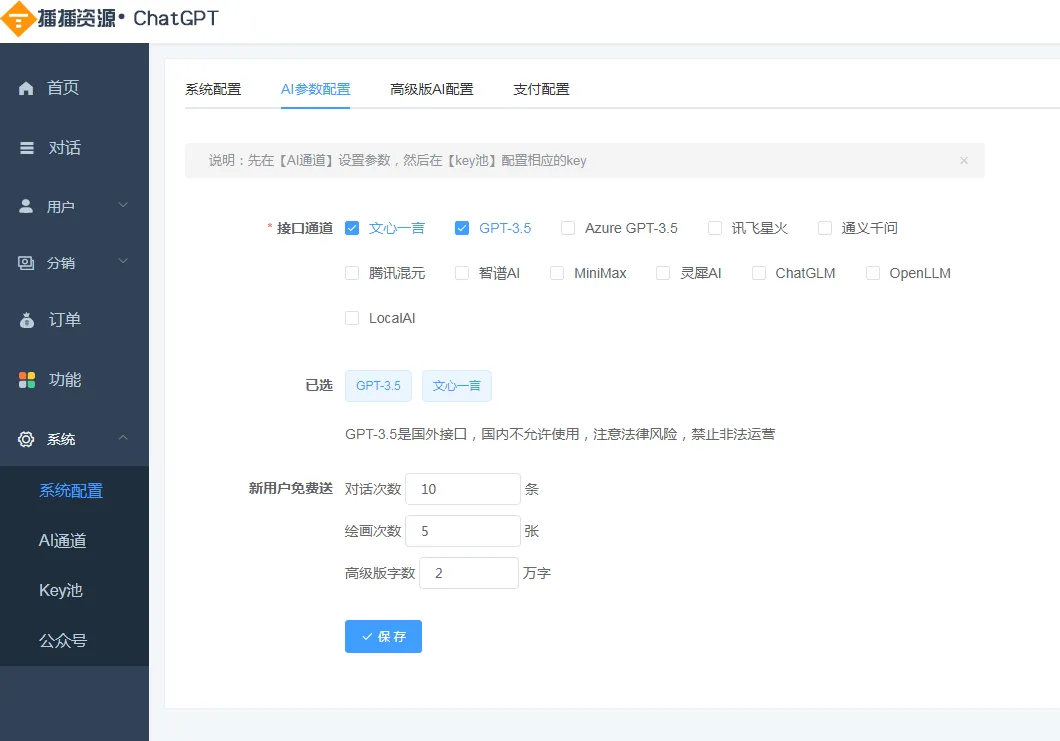Open Key池 in the sidebar menu
Image resolution: width=1060 pixels, height=741 pixels.
point(59,590)
